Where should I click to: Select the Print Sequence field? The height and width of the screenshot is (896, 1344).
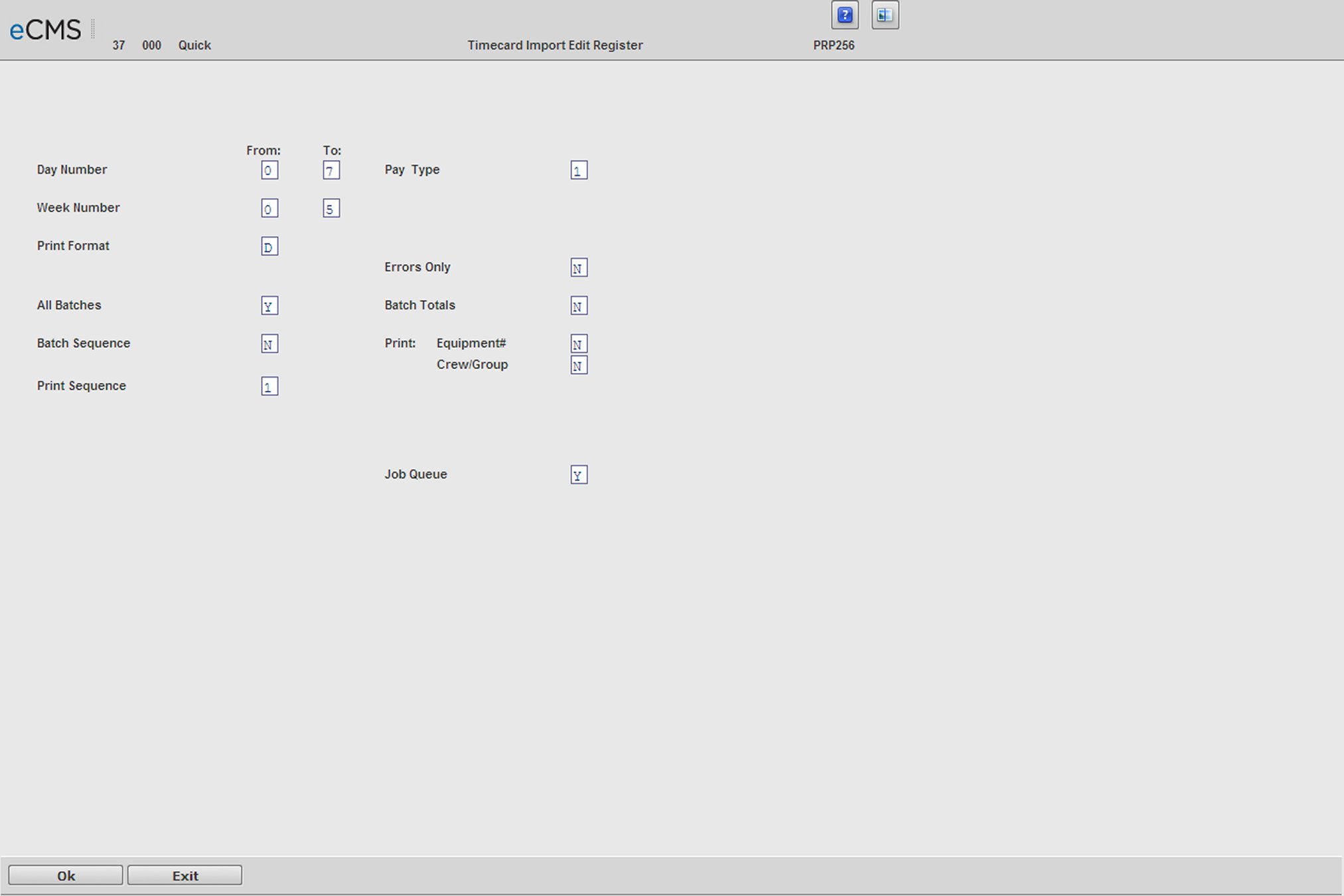[269, 386]
